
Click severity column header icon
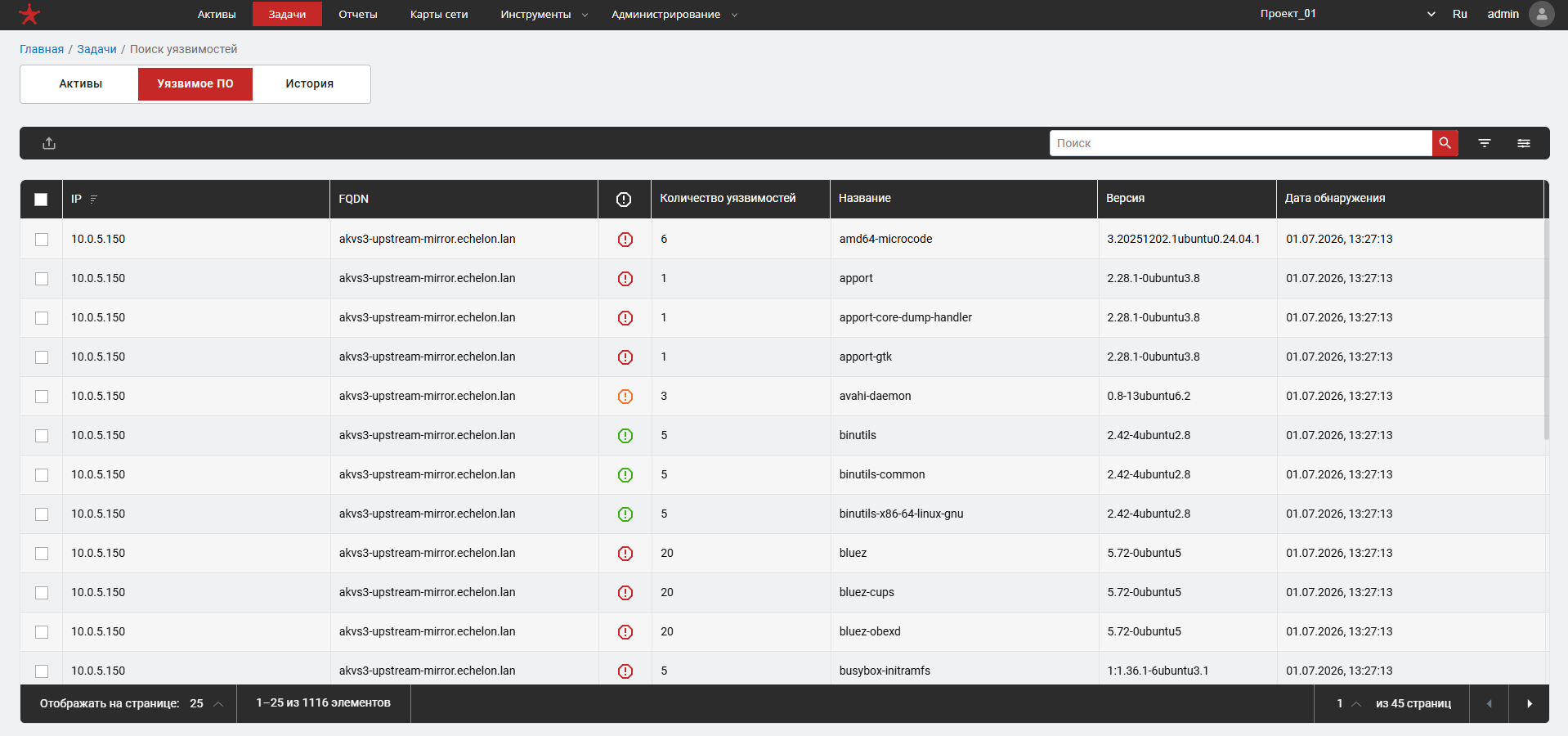pyautogui.click(x=624, y=200)
